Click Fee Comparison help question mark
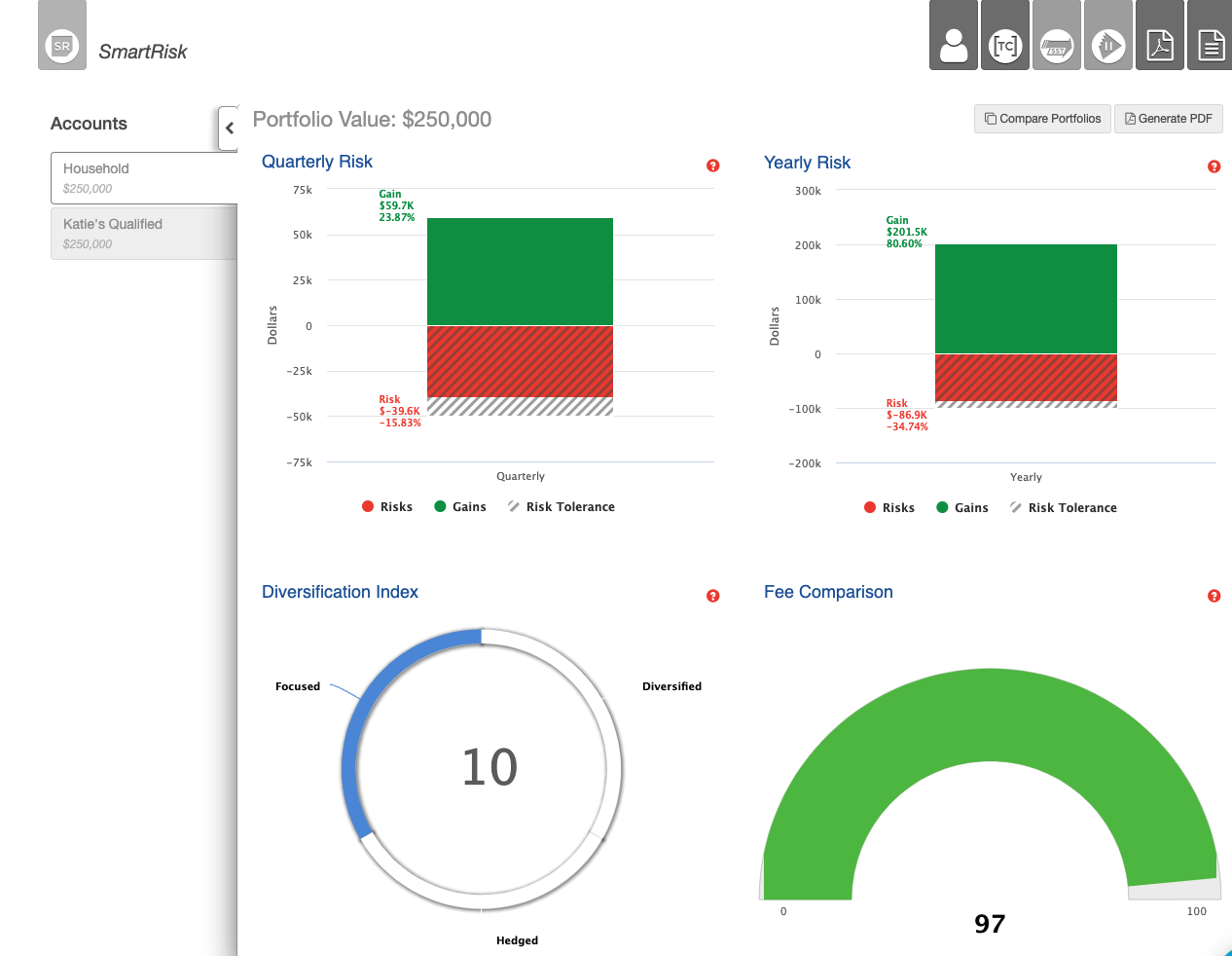 (1214, 596)
